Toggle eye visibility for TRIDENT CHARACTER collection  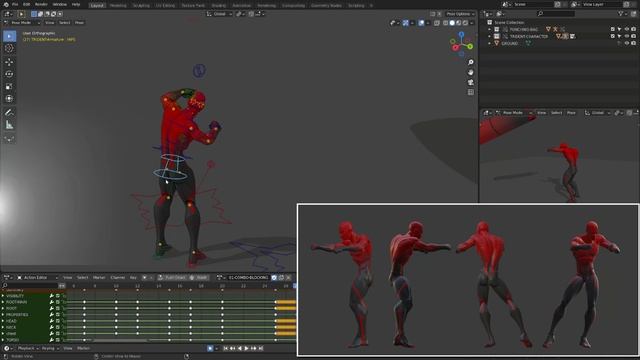click(x=627, y=36)
